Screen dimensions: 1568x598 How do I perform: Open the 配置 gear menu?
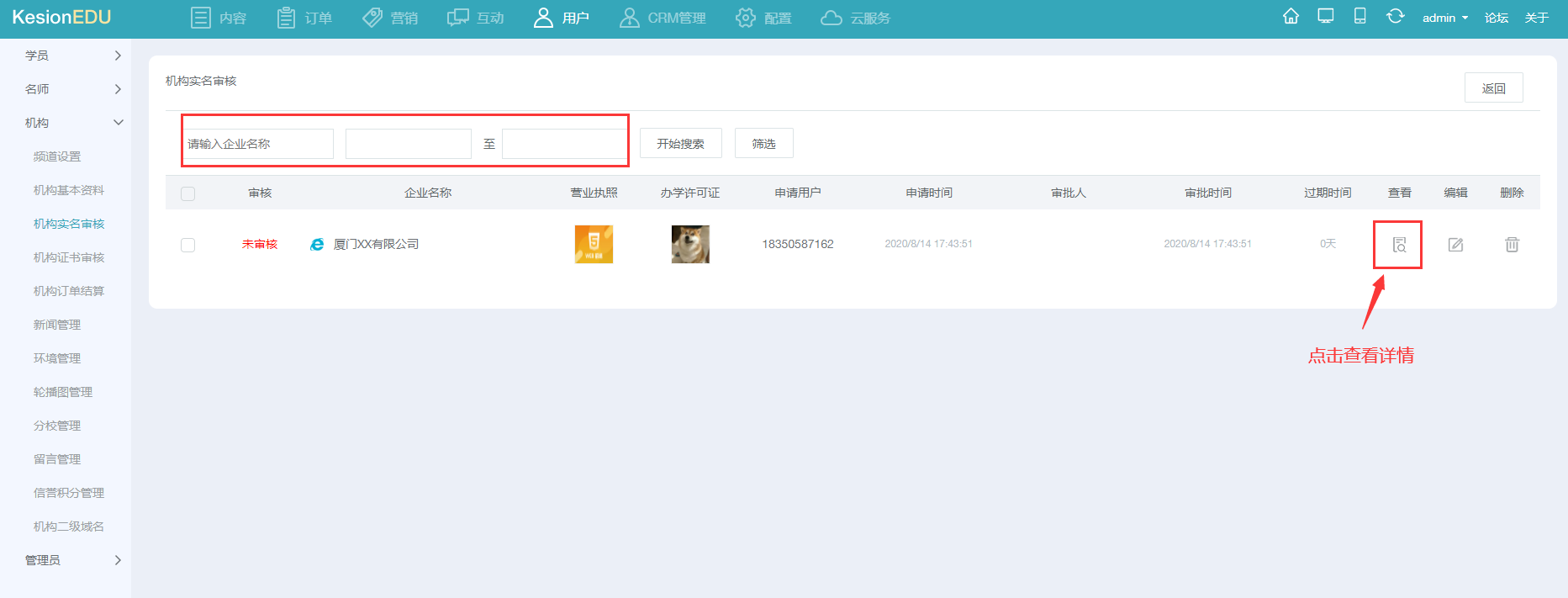click(x=763, y=18)
